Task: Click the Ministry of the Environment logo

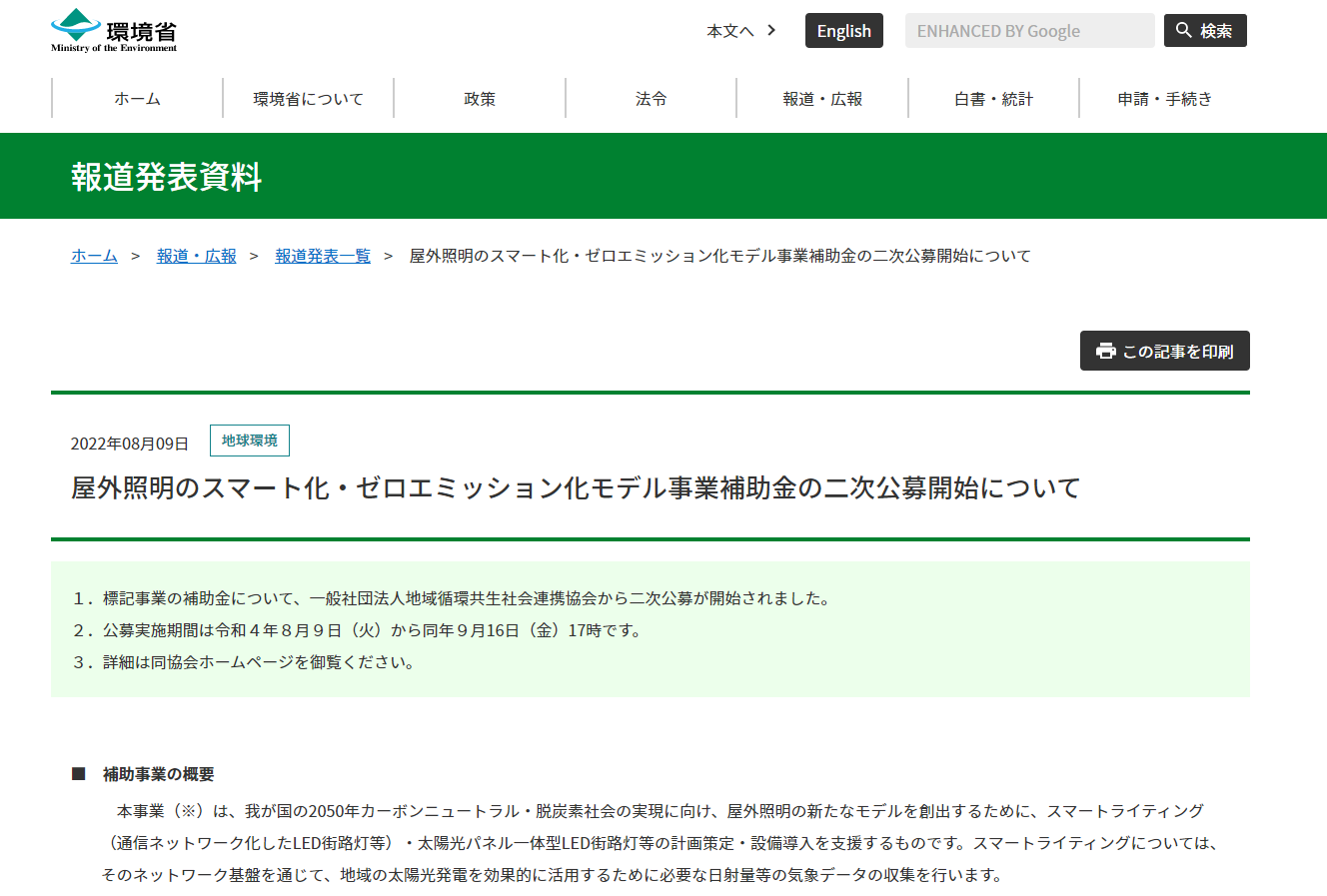Action: pos(114,31)
